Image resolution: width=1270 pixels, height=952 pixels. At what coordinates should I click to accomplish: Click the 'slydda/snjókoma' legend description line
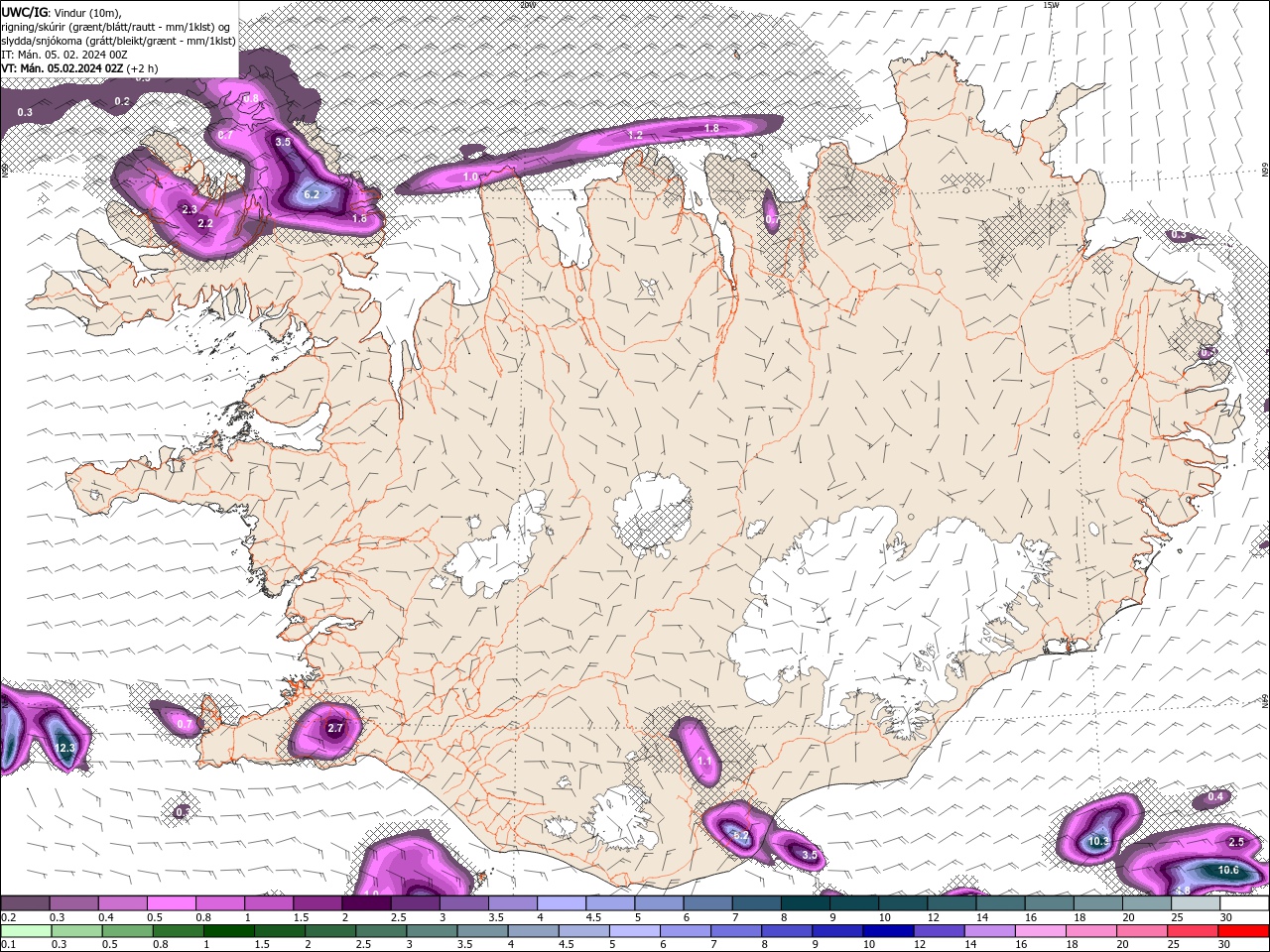118,41
